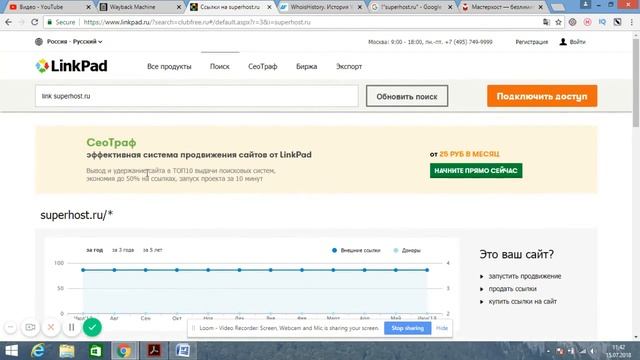Click the Secure padlock indicator
The height and width of the screenshot is (360, 640).
[61, 22]
